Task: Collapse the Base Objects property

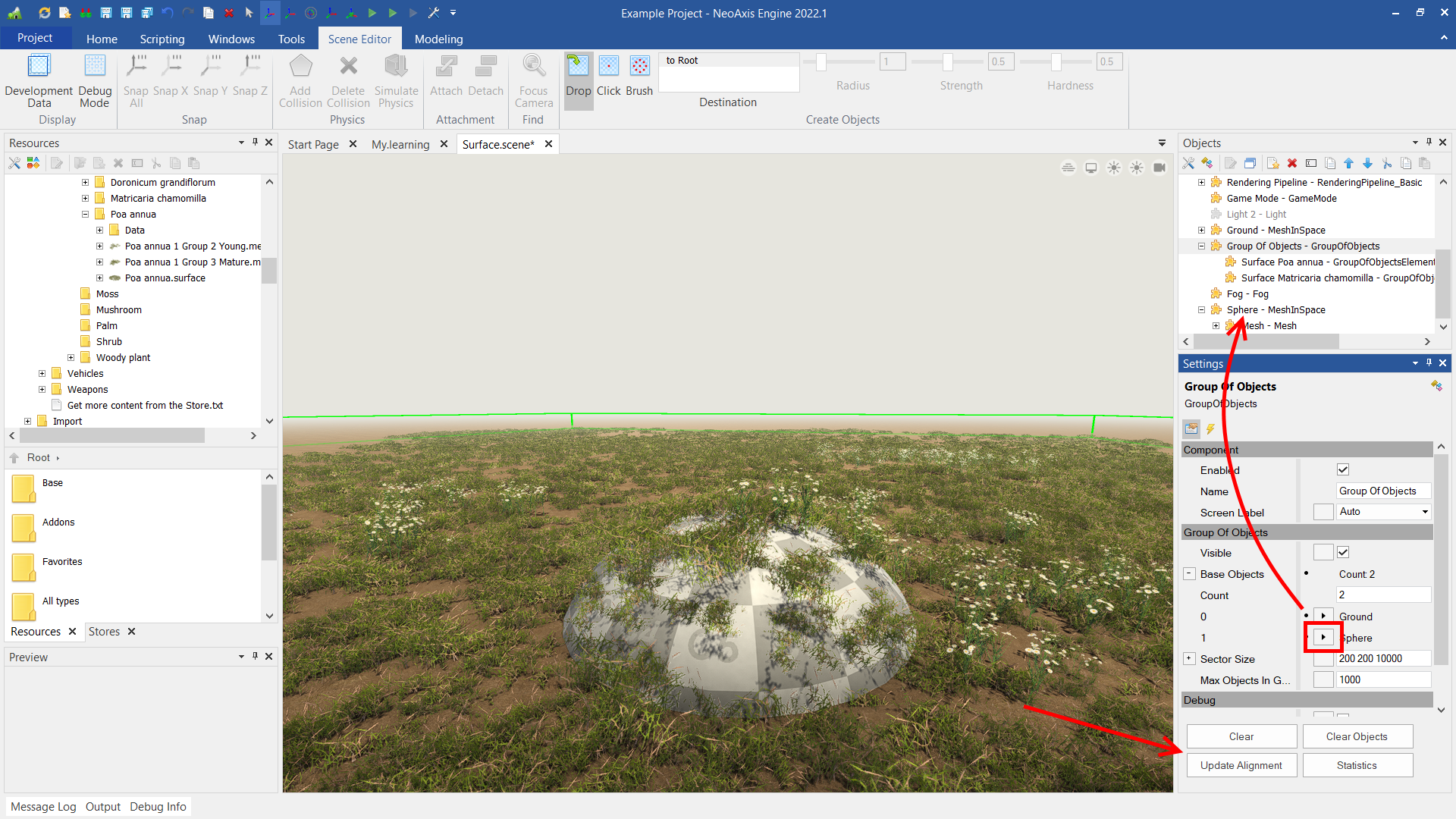Action: (1189, 574)
